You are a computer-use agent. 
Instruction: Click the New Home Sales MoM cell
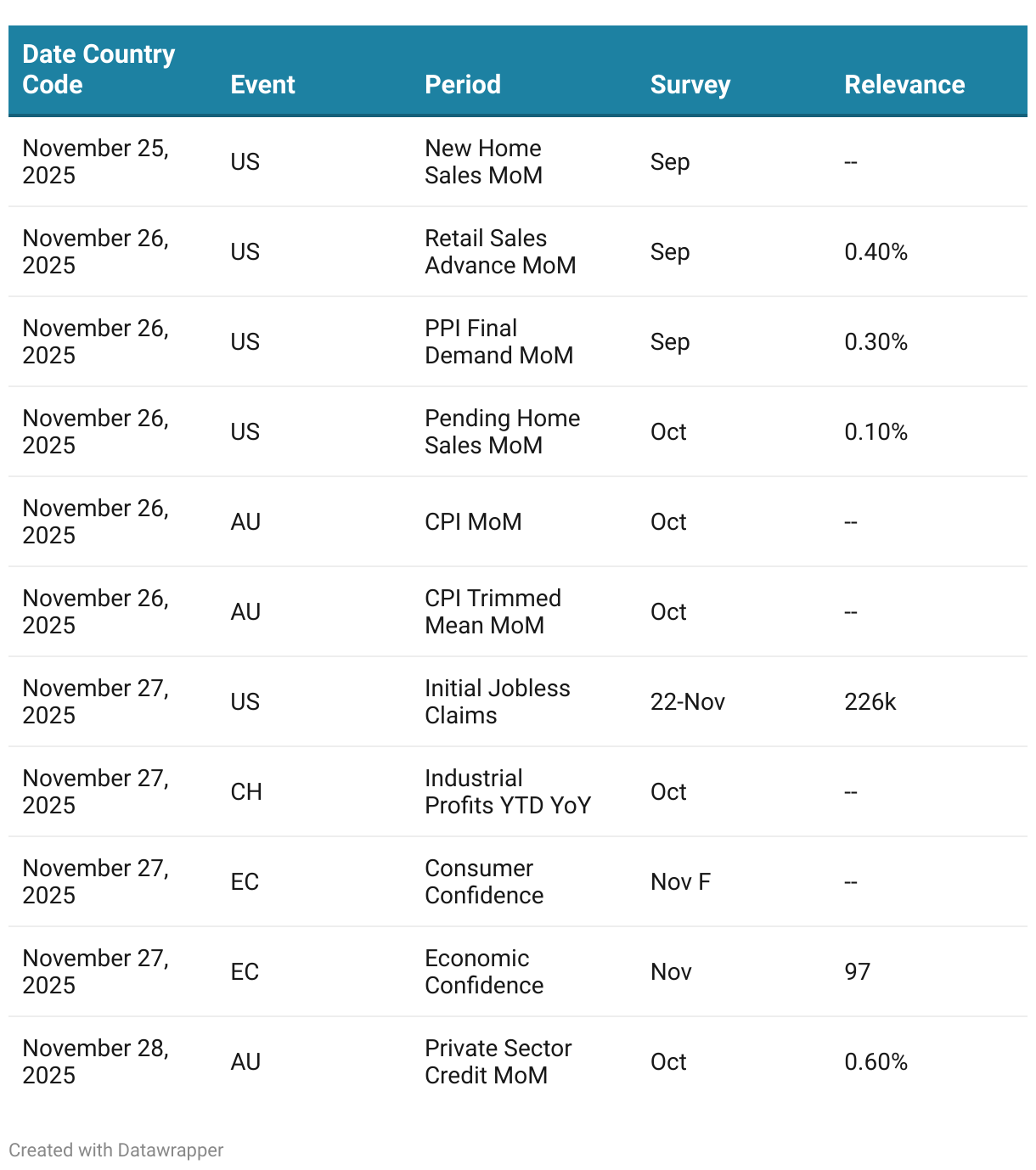[483, 161]
